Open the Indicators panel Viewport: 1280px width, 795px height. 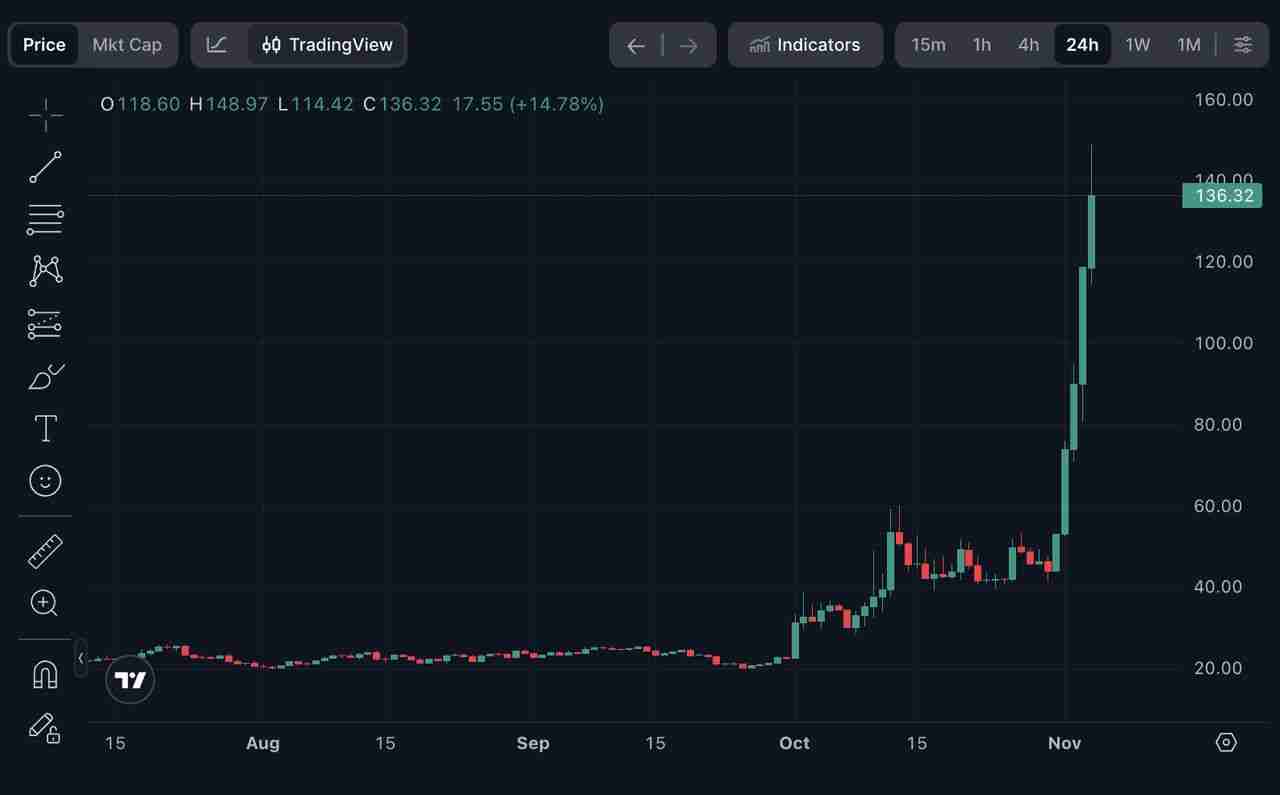(805, 44)
